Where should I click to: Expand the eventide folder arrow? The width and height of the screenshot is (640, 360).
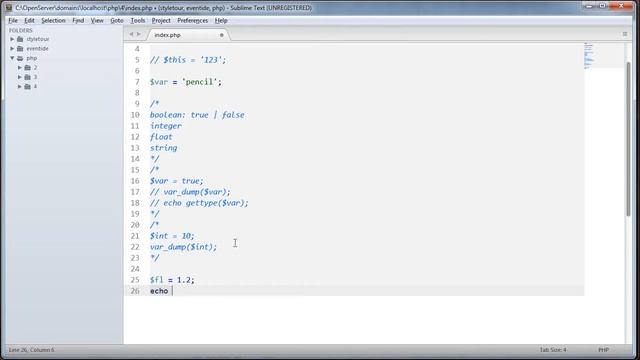pos(12,49)
